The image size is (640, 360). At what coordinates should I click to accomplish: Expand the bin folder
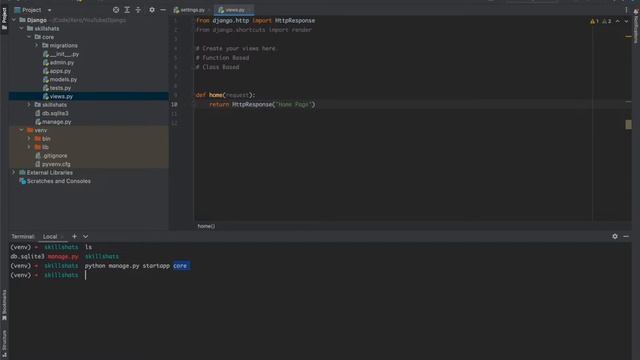click(x=29, y=139)
